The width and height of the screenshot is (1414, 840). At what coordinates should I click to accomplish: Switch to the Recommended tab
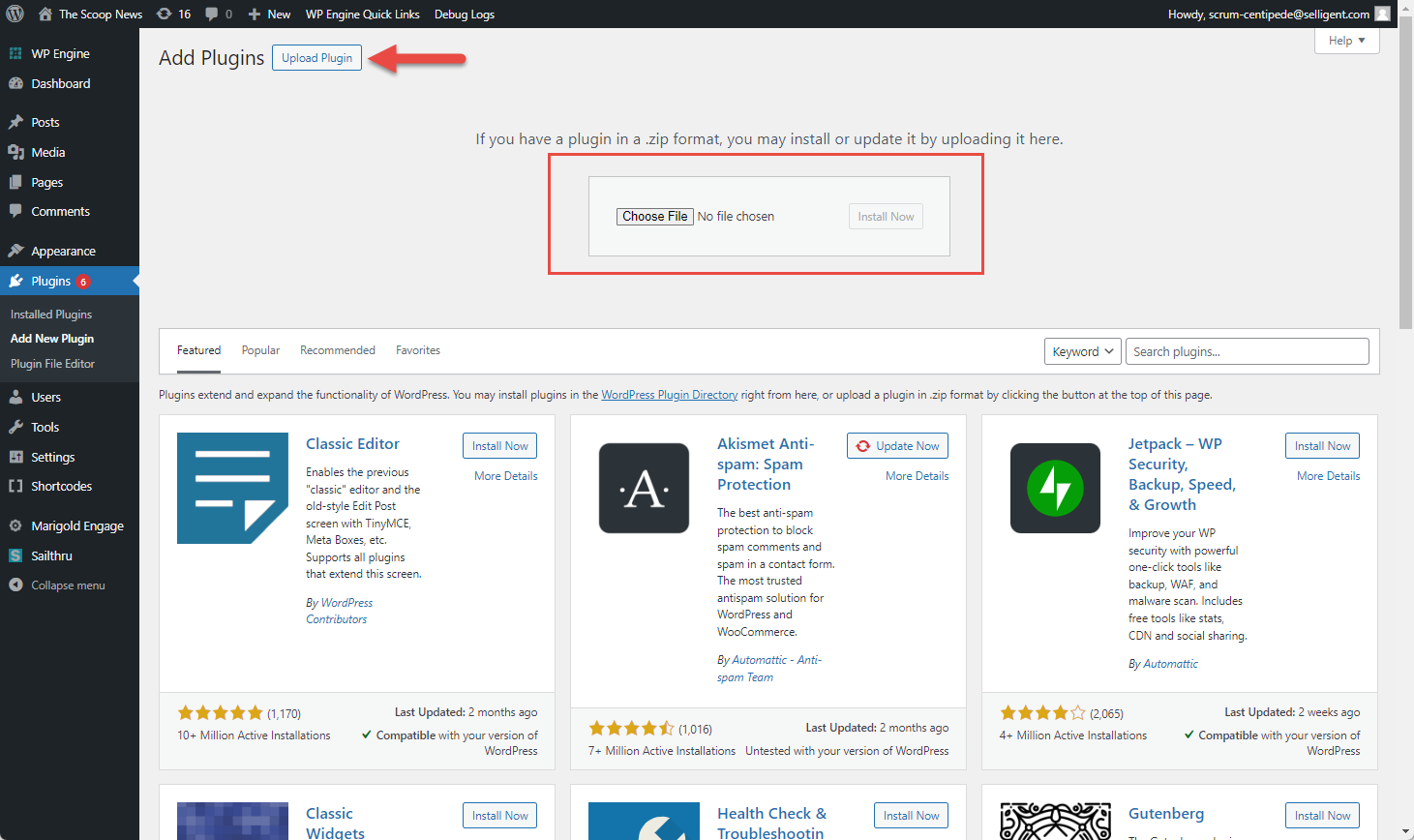337,350
